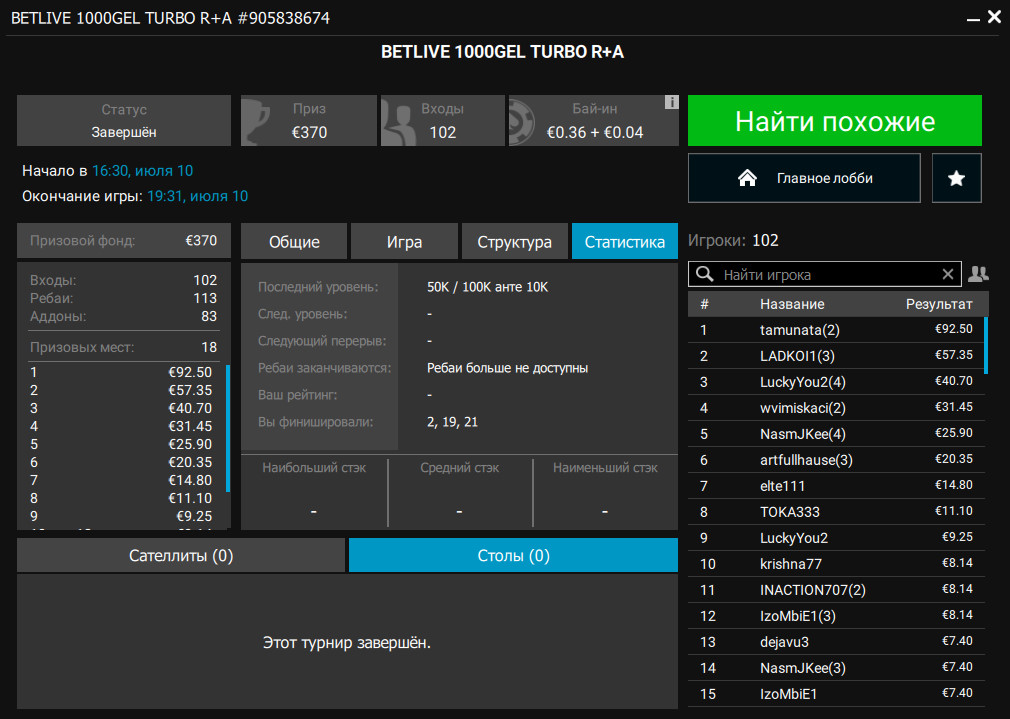Close the tournament lobby window
1010x719 pixels.
pos(995,17)
